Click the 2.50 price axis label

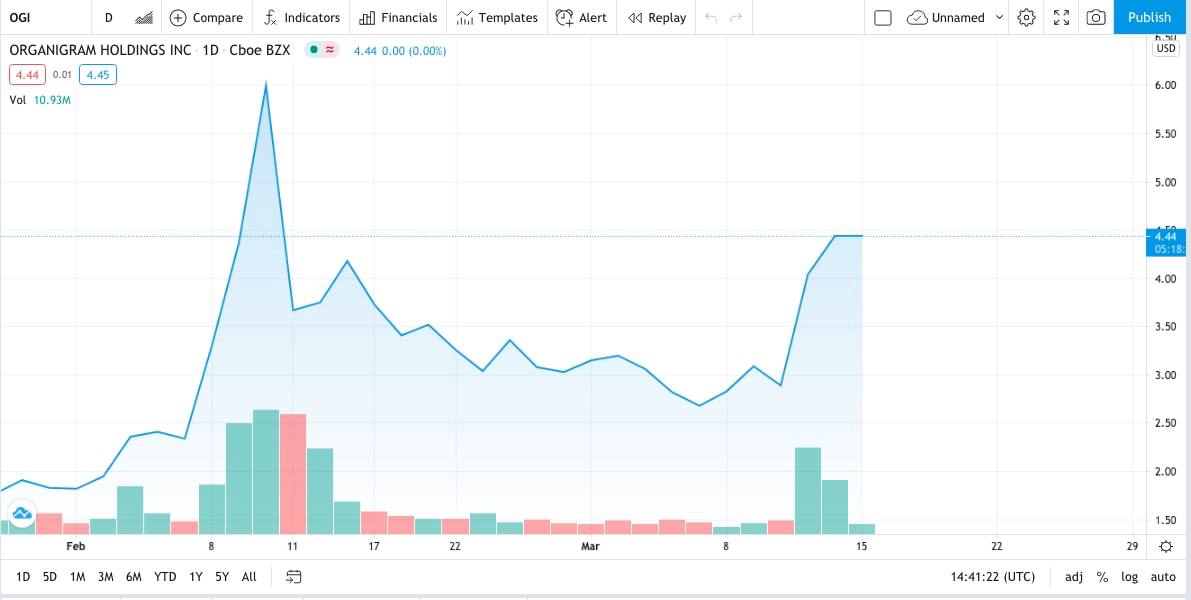1164,423
